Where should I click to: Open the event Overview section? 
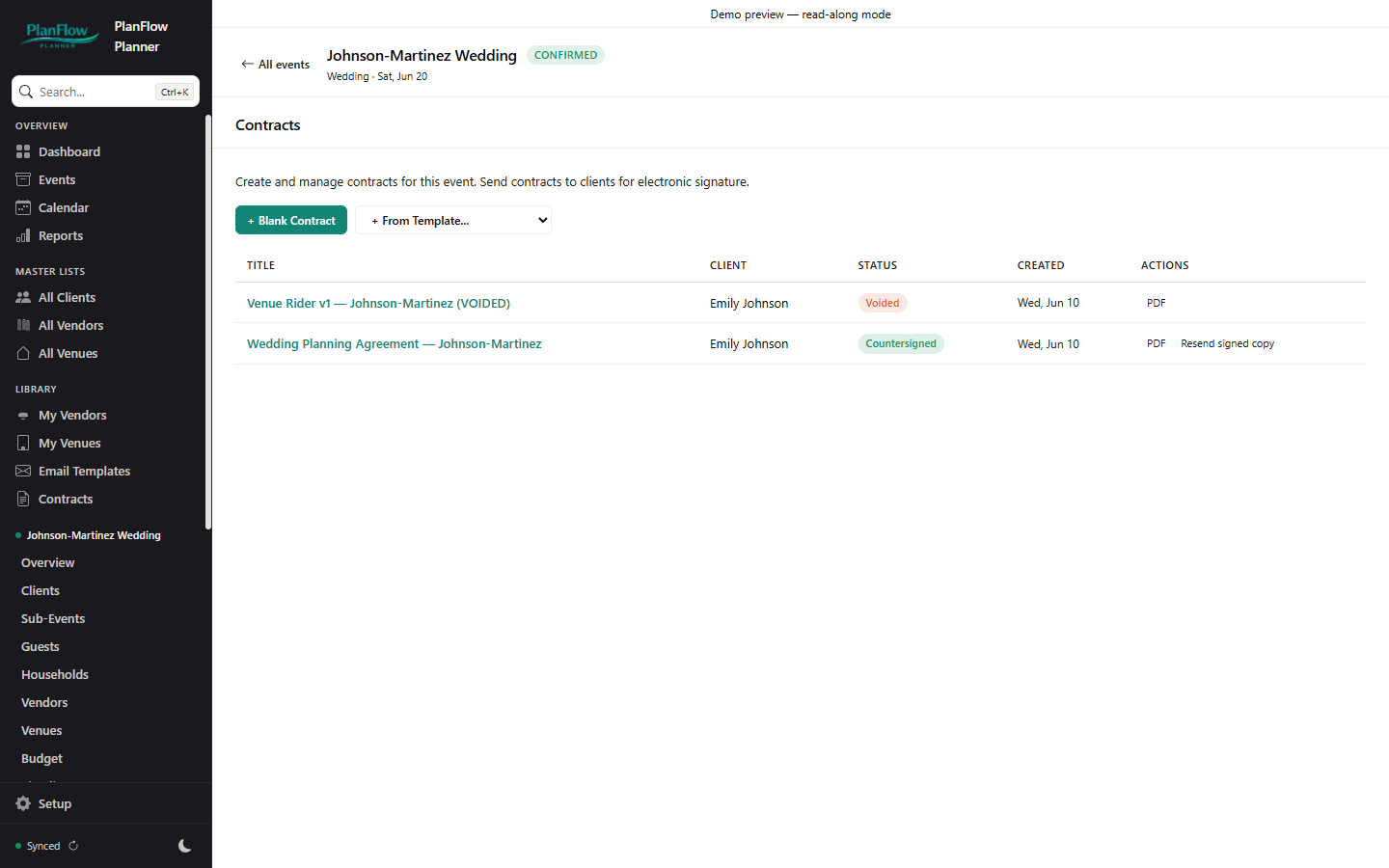(x=48, y=562)
